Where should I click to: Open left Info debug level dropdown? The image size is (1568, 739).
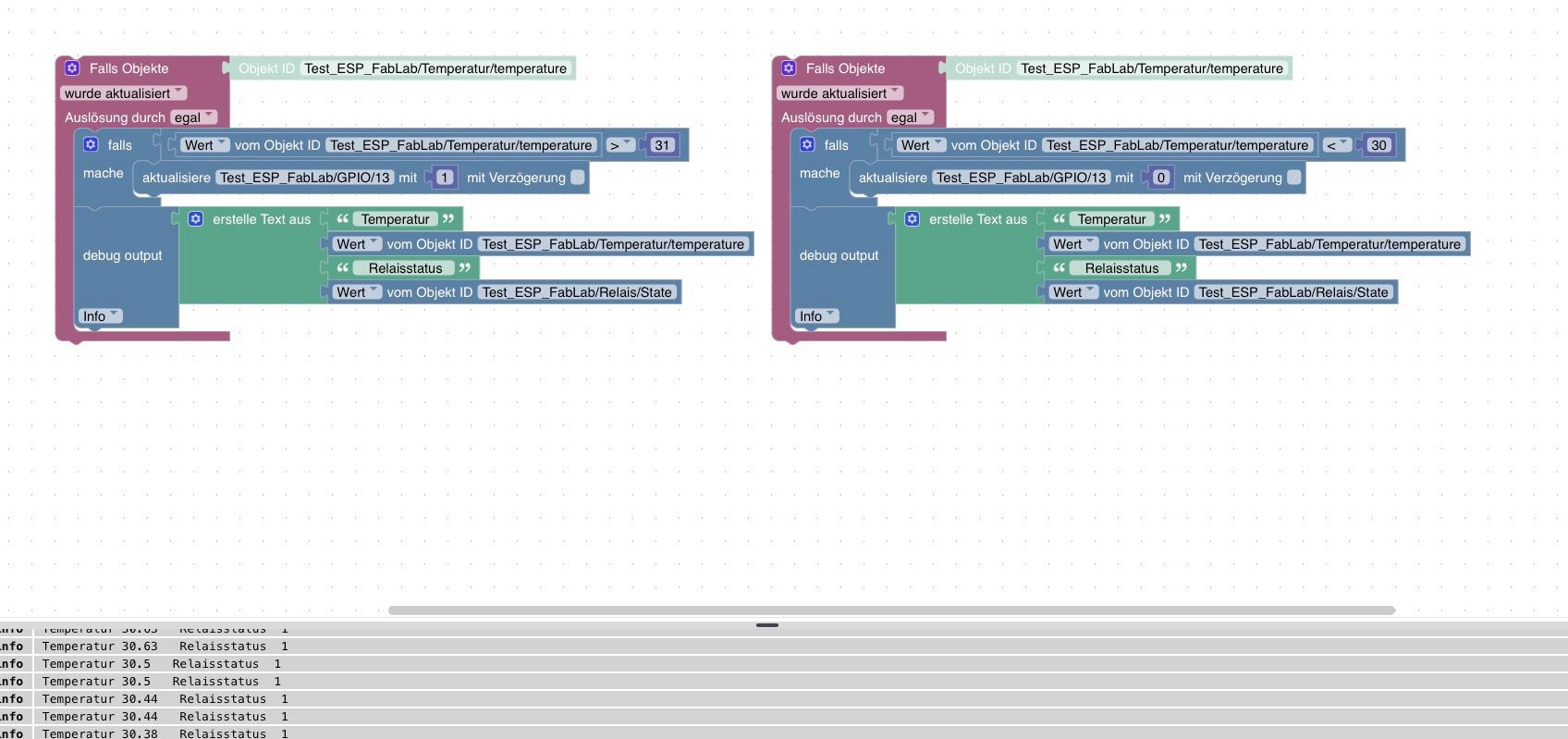[x=101, y=315]
